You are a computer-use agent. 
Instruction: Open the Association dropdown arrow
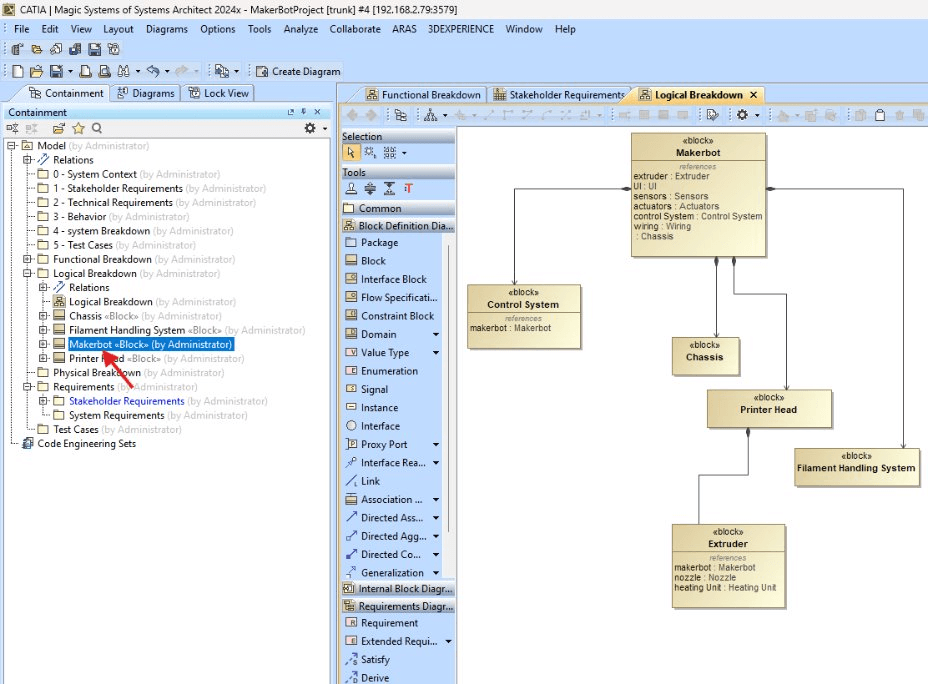click(x=436, y=499)
